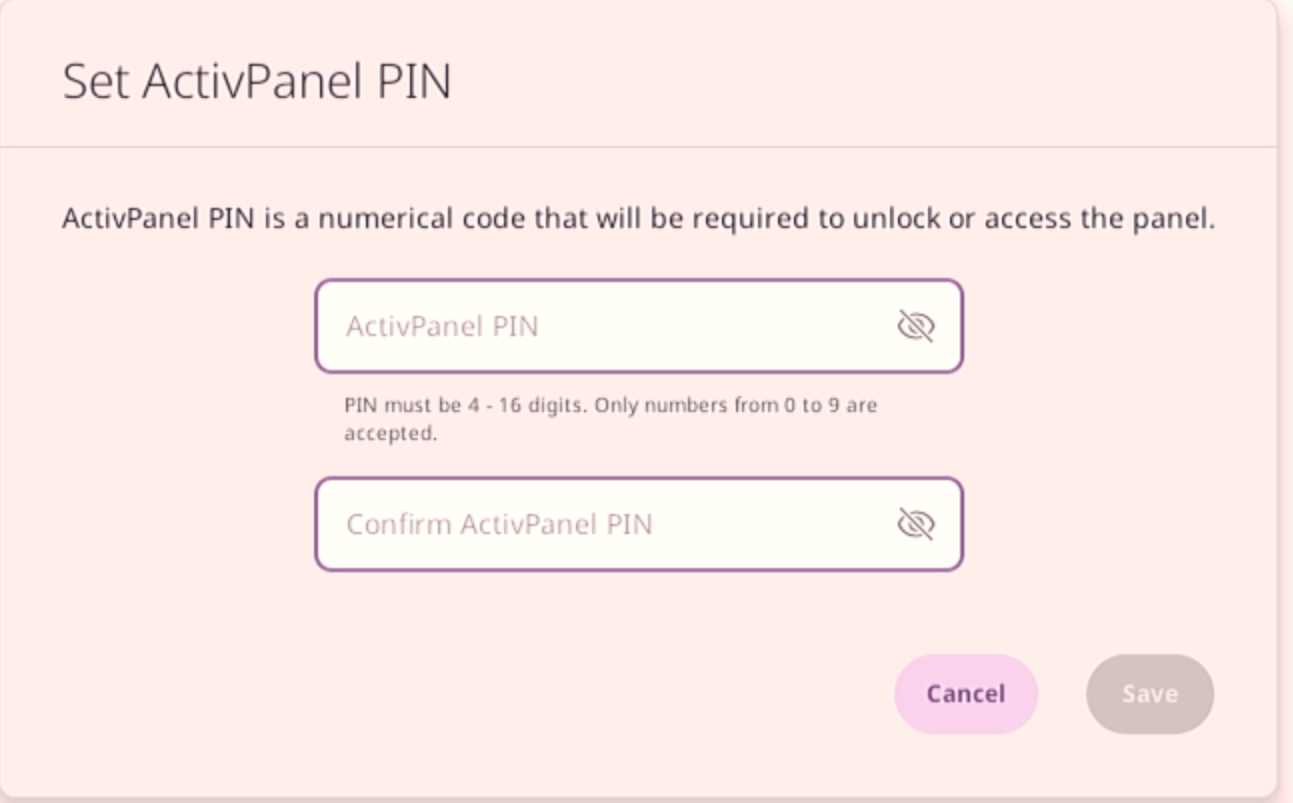Screen dimensions: 1293x803
Task: Click the crossed-out eye icon on the first field
Action: pos(915,325)
